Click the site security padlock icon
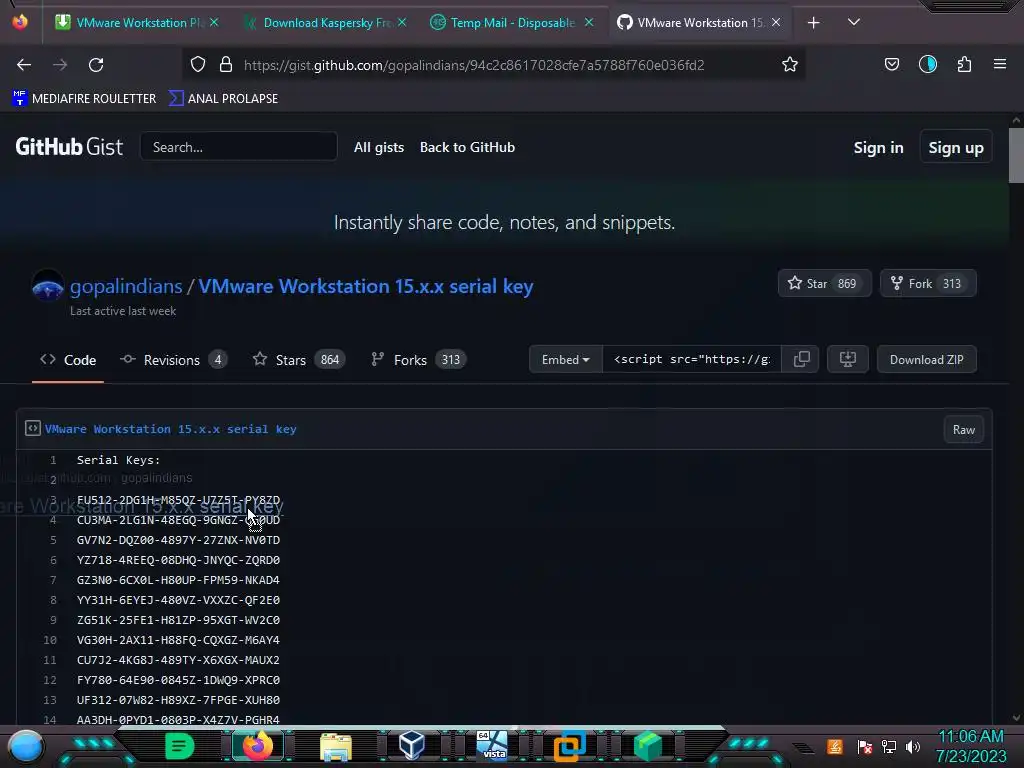 226,65
